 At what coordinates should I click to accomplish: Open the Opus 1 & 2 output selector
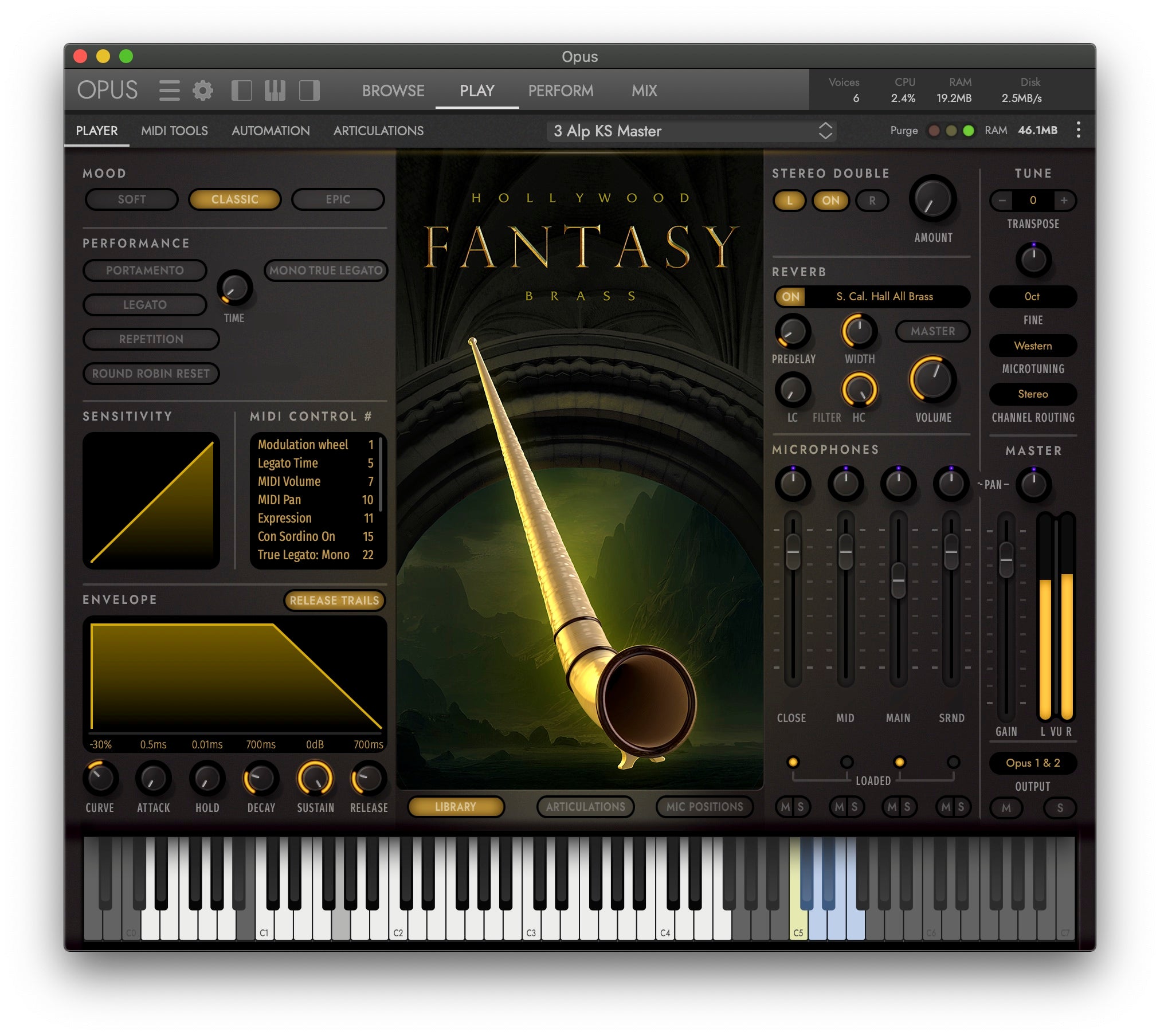point(1033,763)
